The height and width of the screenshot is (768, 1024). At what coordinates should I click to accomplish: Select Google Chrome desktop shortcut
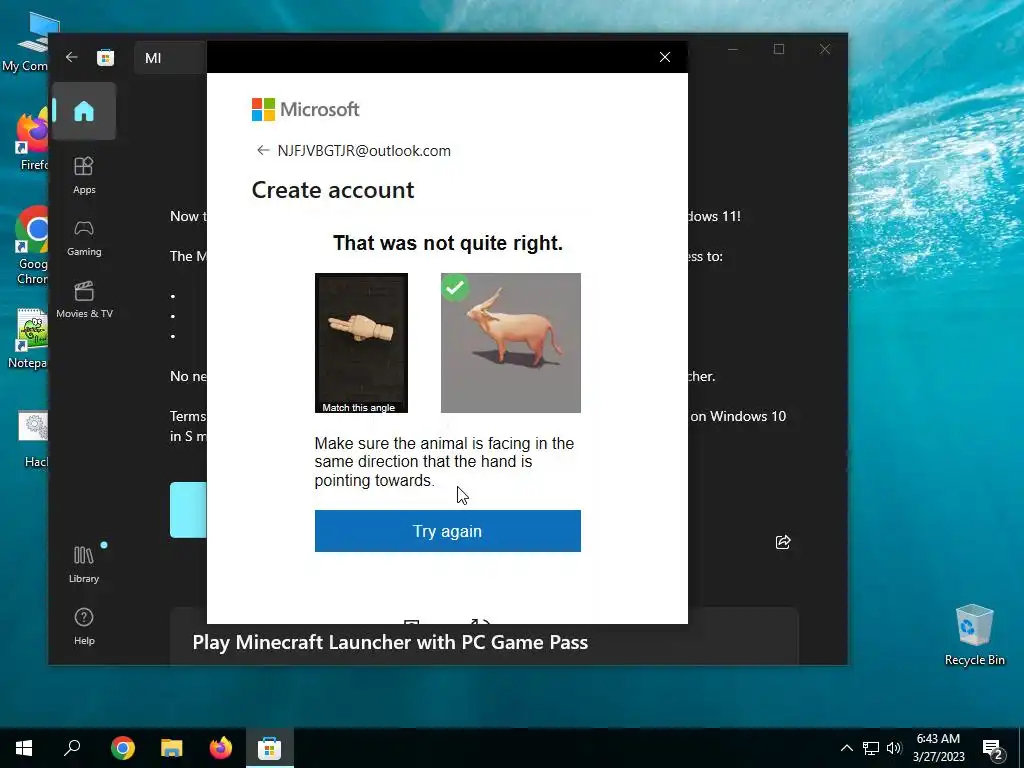pyautogui.click(x=31, y=246)
